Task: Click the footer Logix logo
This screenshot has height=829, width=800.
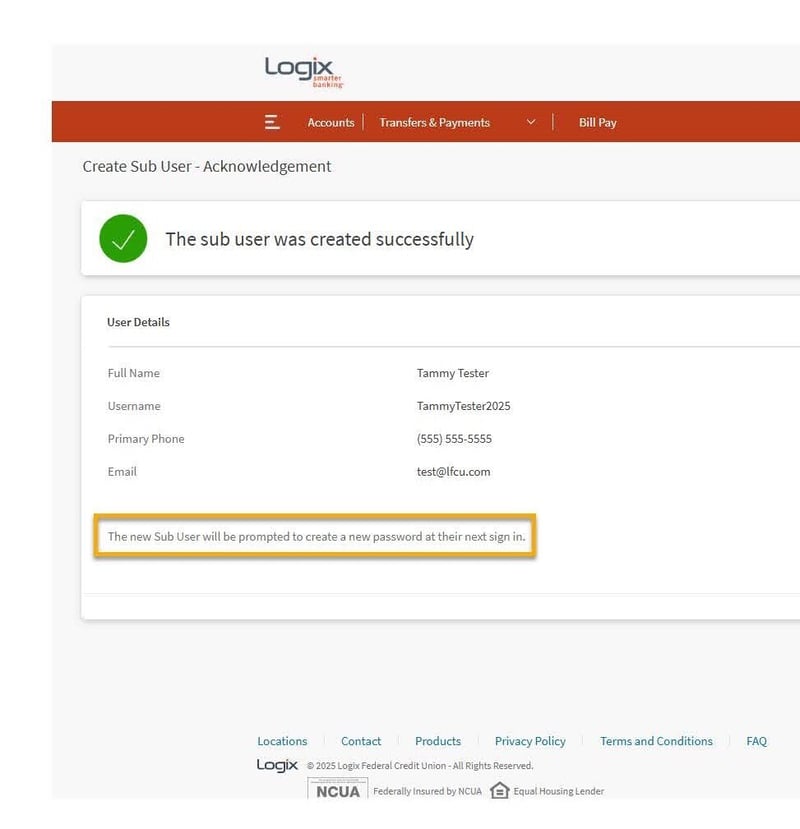Action: (277, 765)
